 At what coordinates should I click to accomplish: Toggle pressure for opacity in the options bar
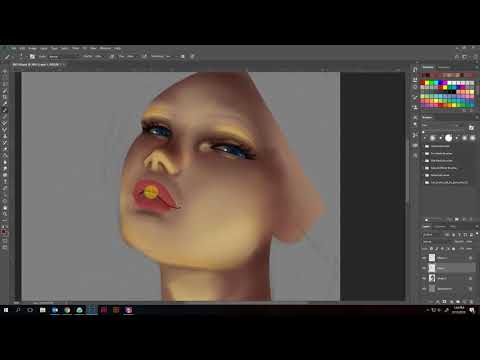coord(112,57)
